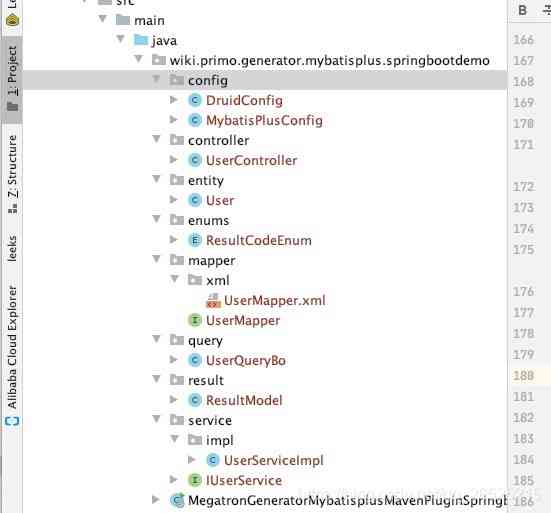Screen dimensions: 551x513
Task: Select the ResultModel class
Action: point(244,401)
